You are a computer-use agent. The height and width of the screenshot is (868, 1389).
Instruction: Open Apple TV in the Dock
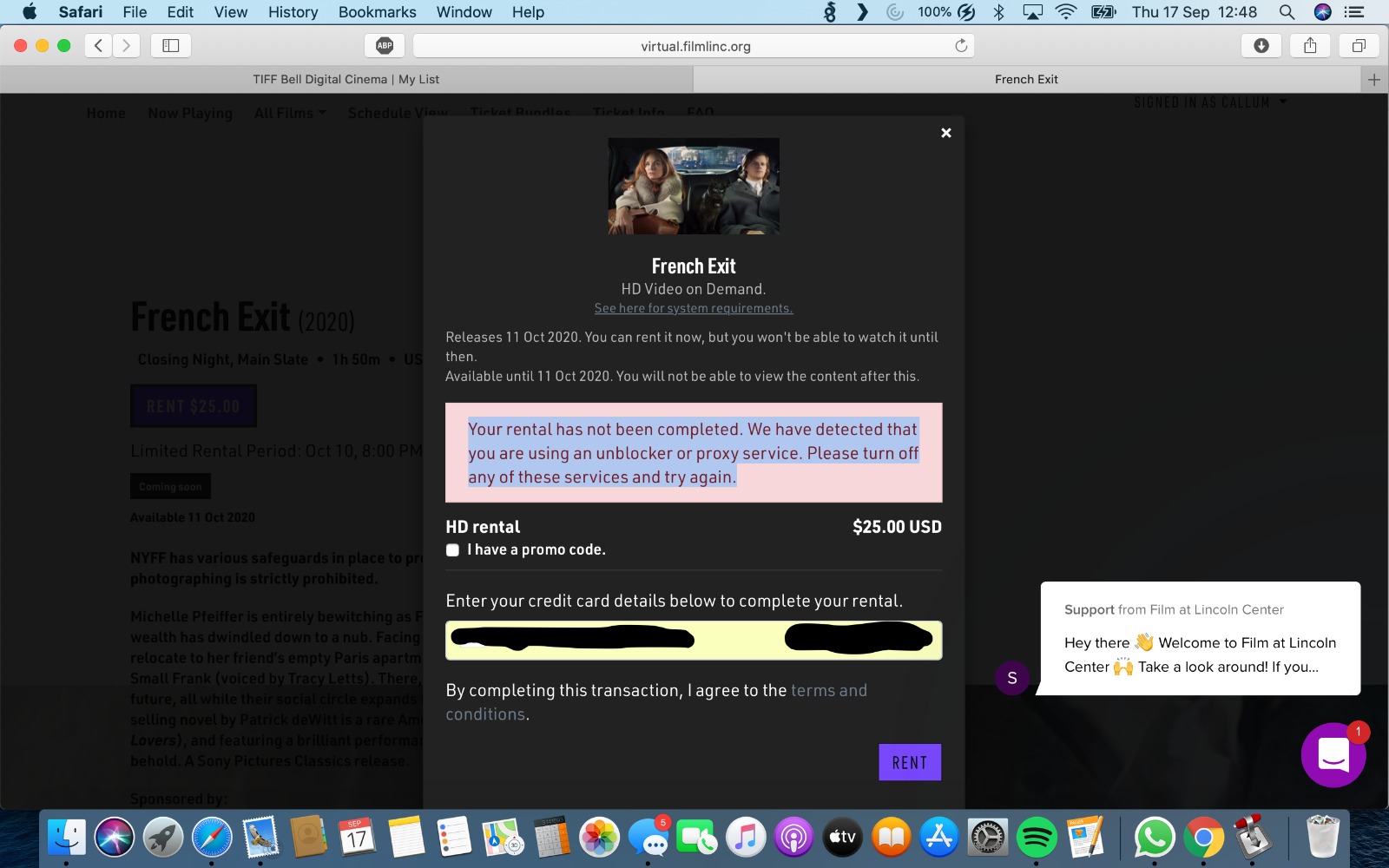point(842,838)
